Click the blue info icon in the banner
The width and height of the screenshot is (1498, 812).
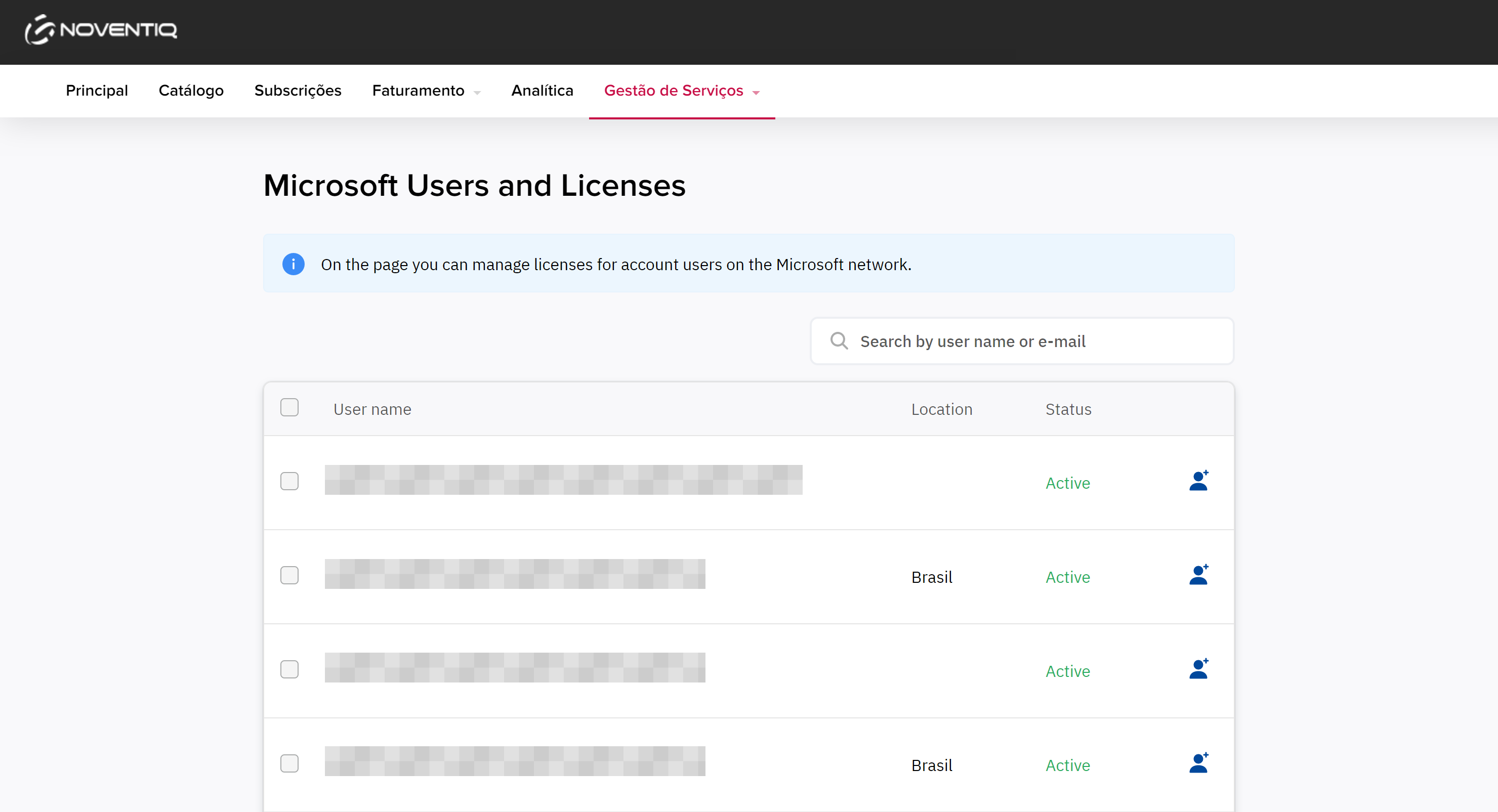coord(293,265)
